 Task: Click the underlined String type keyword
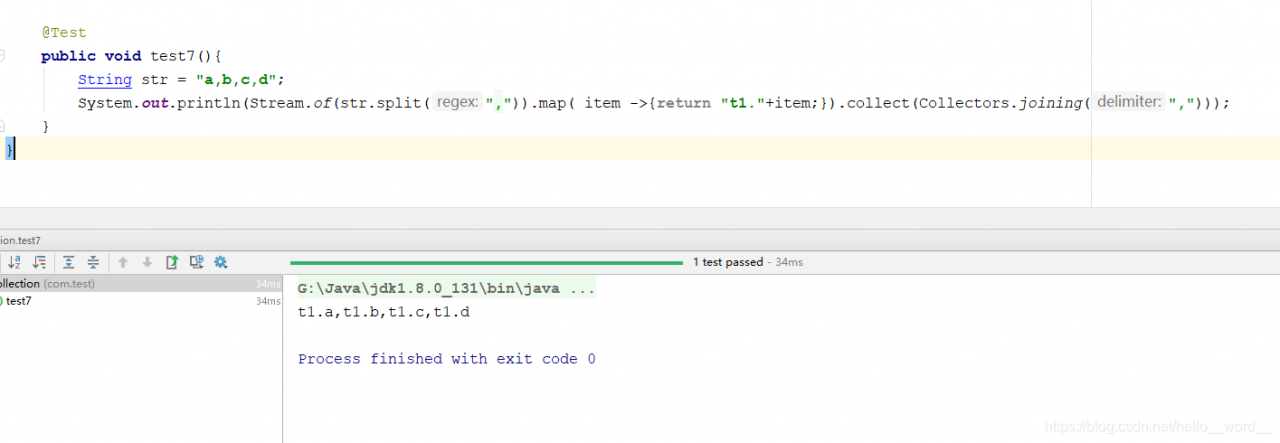[x=105, y=80]
